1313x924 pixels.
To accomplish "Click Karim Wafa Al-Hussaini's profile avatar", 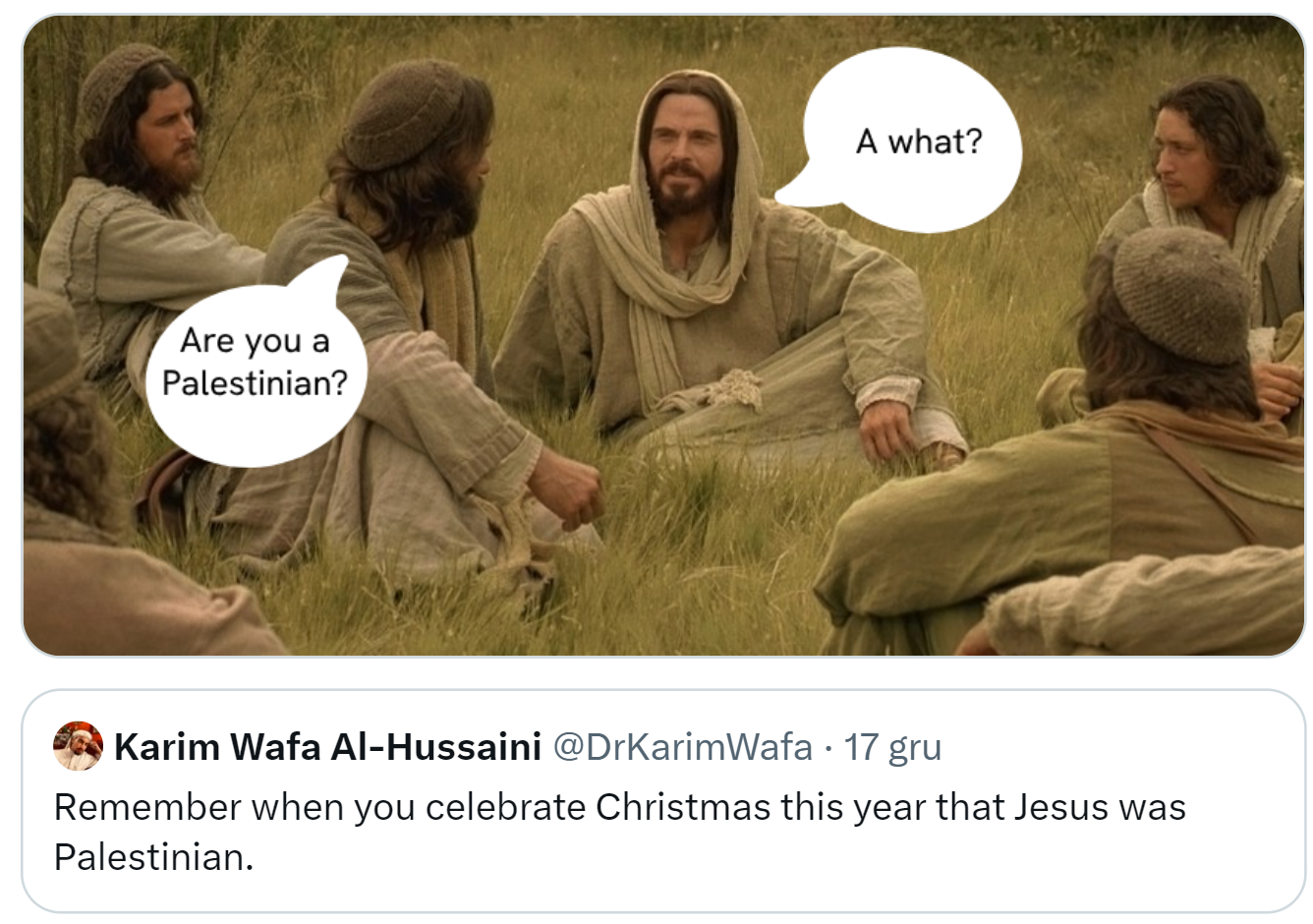I will click(78, 746).
